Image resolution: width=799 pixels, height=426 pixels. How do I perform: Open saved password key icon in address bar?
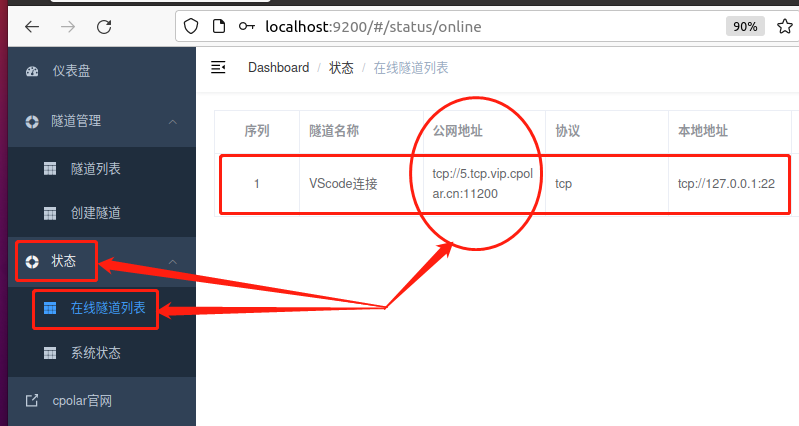(247, 26)
